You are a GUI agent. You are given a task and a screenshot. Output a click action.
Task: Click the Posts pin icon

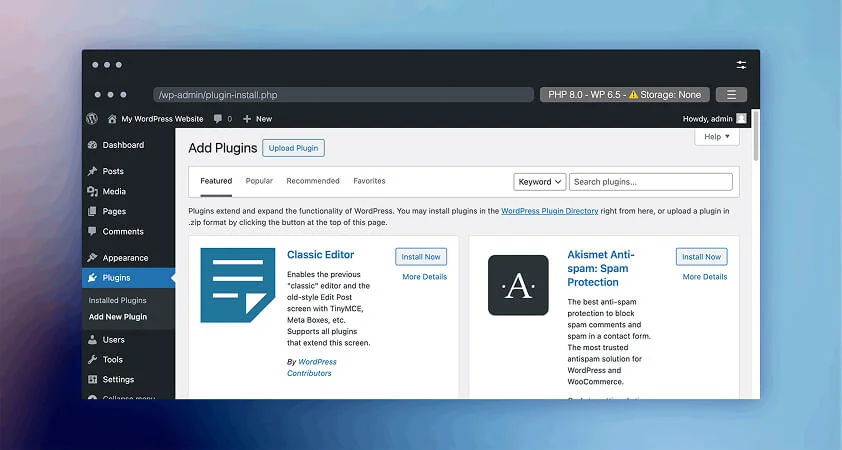coord(92,171)
